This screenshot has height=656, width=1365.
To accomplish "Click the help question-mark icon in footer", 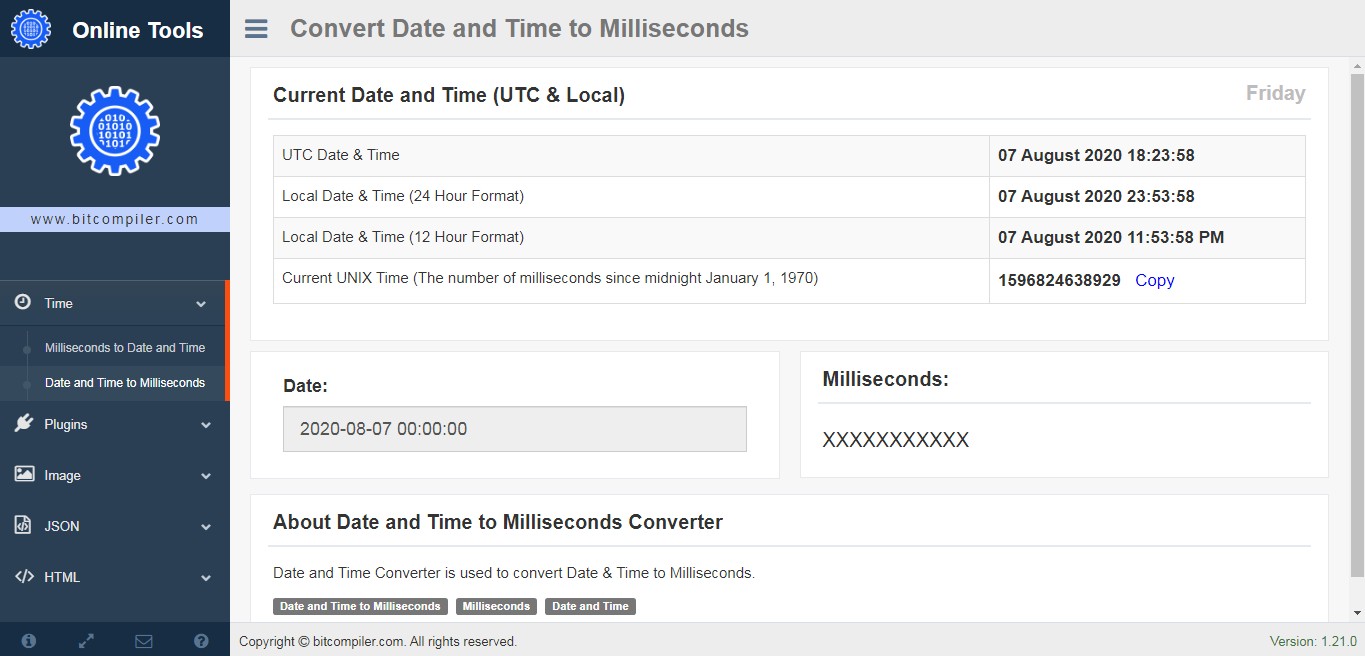I will click(x=200, y=640).
